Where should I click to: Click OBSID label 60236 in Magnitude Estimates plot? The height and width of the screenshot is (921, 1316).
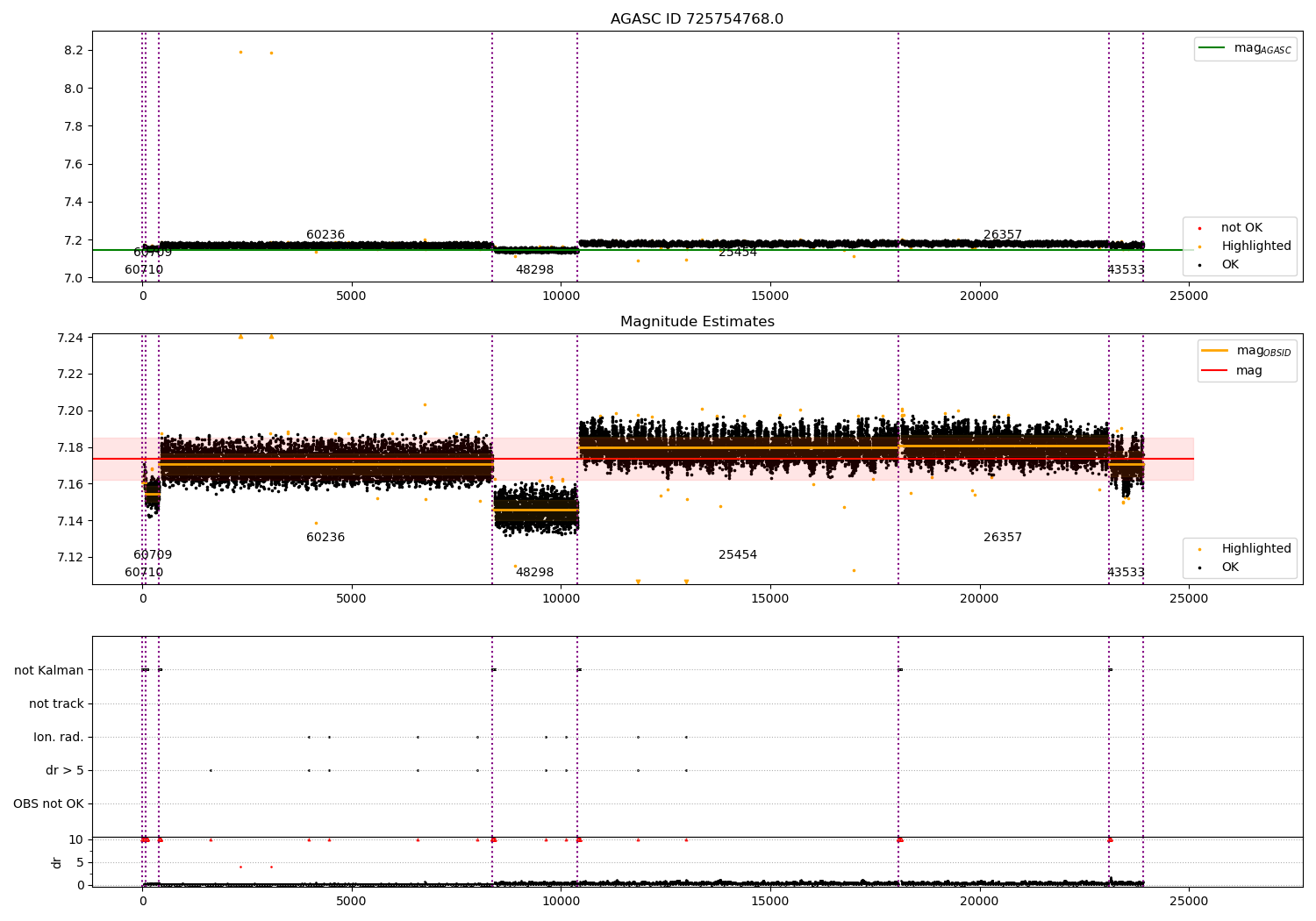[x=325, y=538]
